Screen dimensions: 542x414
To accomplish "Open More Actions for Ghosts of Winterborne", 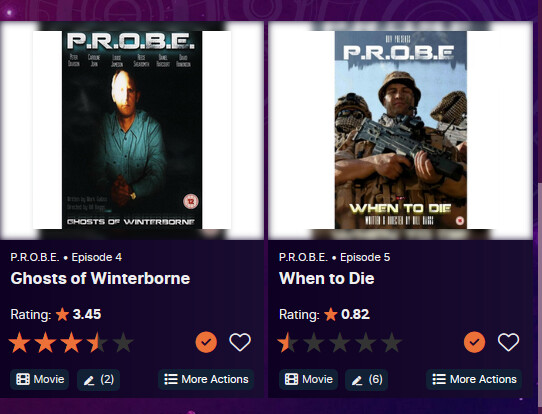I will pos(206,379).
